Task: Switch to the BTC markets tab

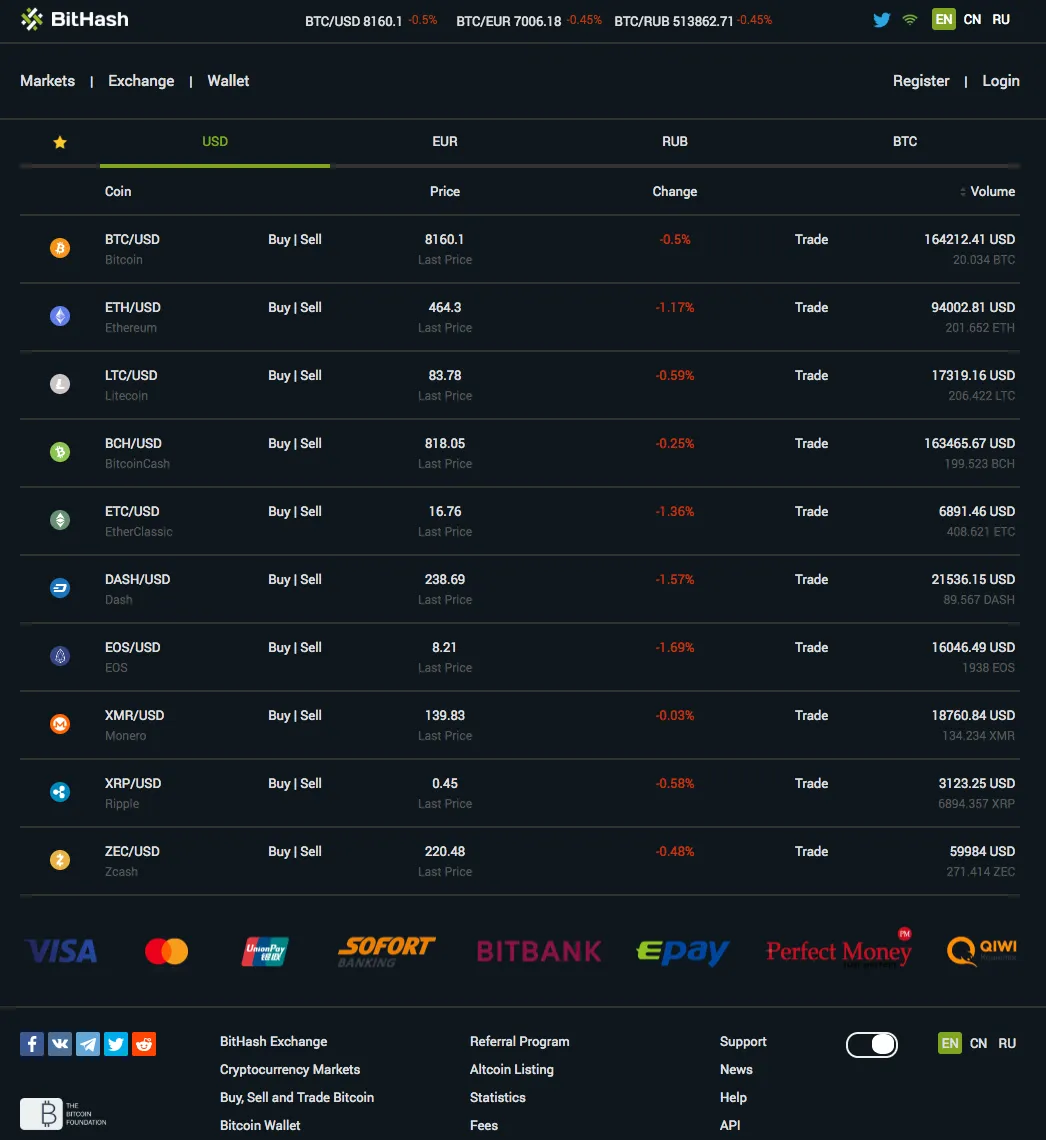Action: [905, 142]
